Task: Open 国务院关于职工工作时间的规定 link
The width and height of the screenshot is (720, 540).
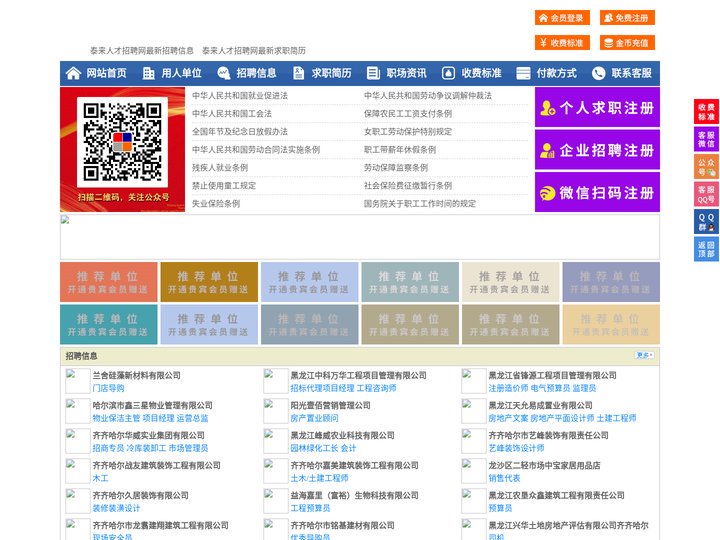Action: (x=420, y=203)
